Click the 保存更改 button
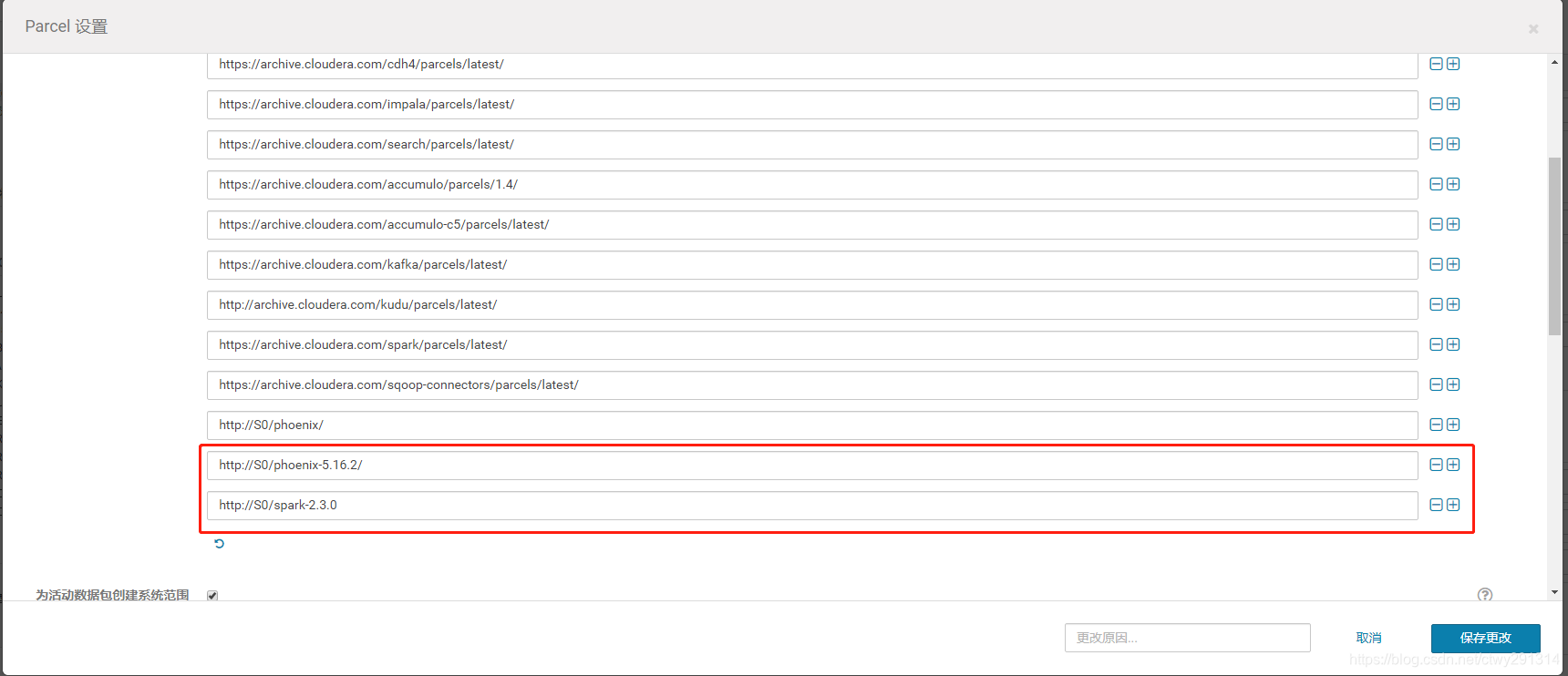Viewport: 1568px width, 676px height. (1486, 638)
